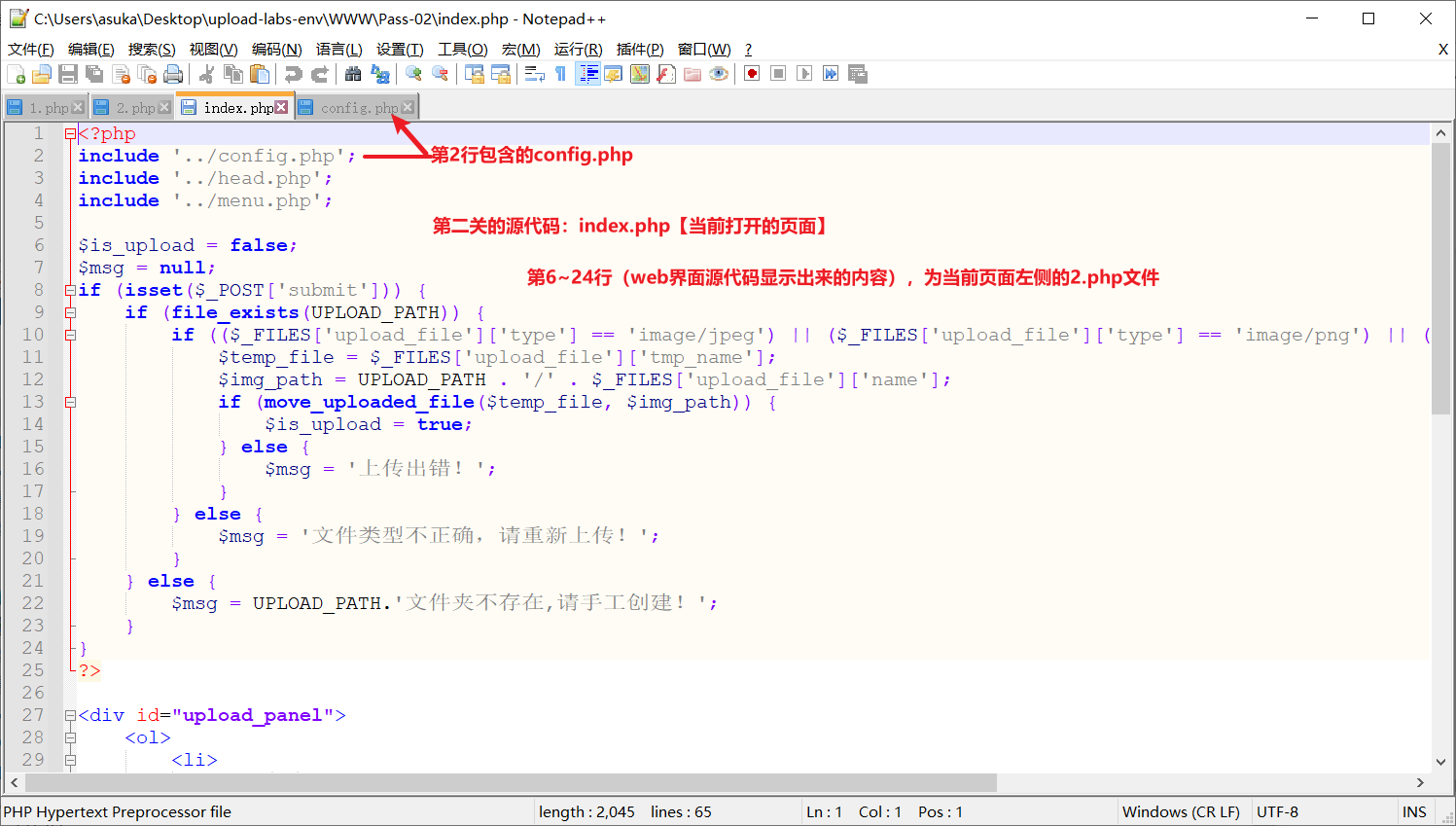This screenshot has height=826, width=1456.
Task: Zoom in with the magnifier plus icon
Action: (413, 74)
